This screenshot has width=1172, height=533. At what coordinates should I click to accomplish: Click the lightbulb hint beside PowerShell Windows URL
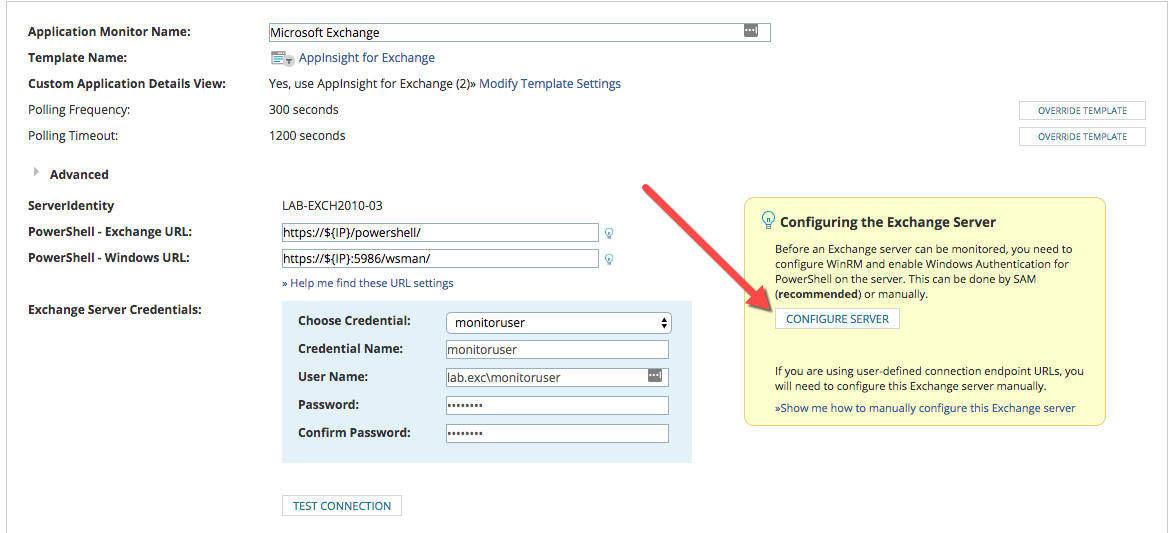tap(608, 259)
